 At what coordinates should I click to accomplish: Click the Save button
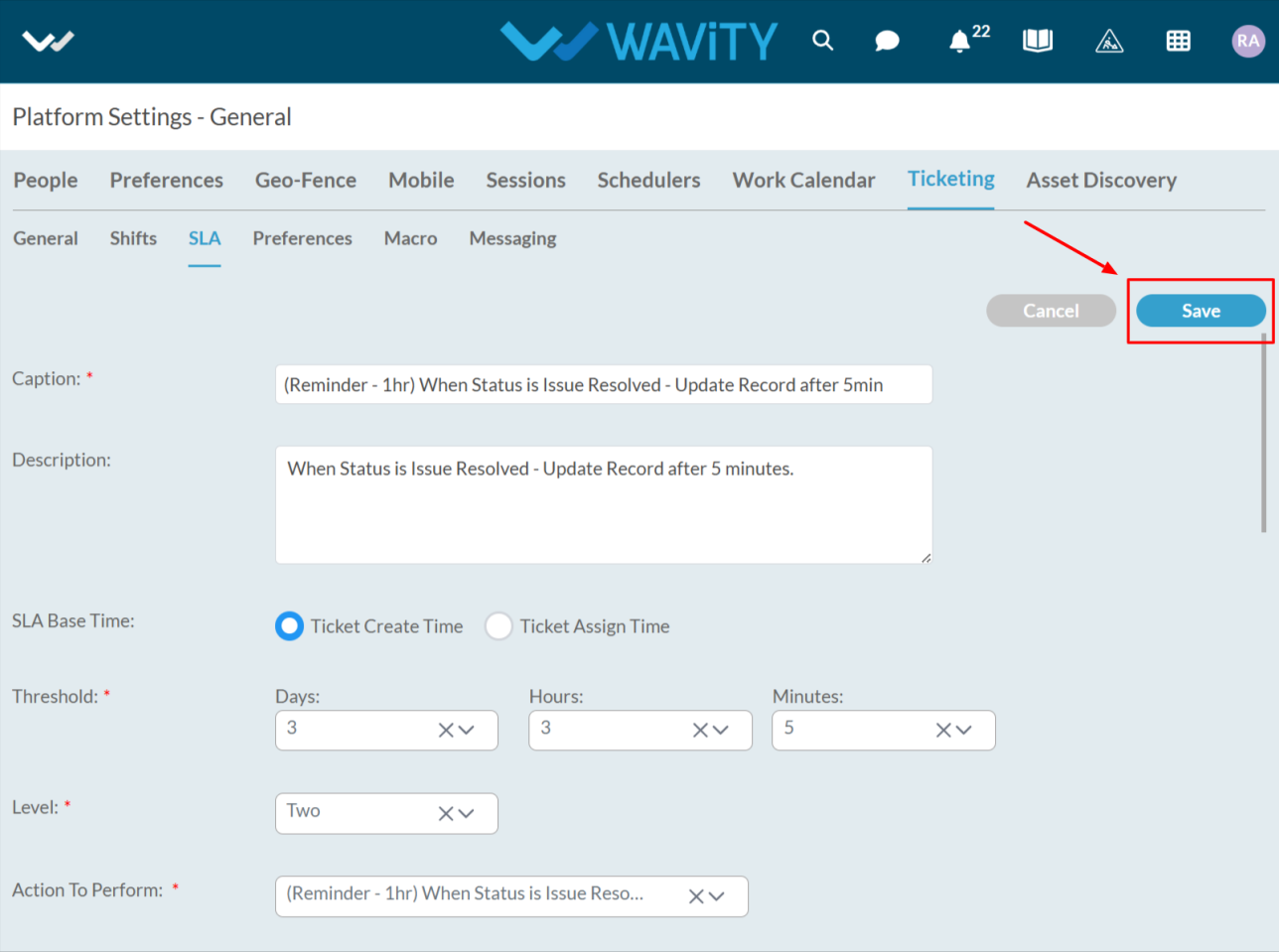pos(1201,311)
